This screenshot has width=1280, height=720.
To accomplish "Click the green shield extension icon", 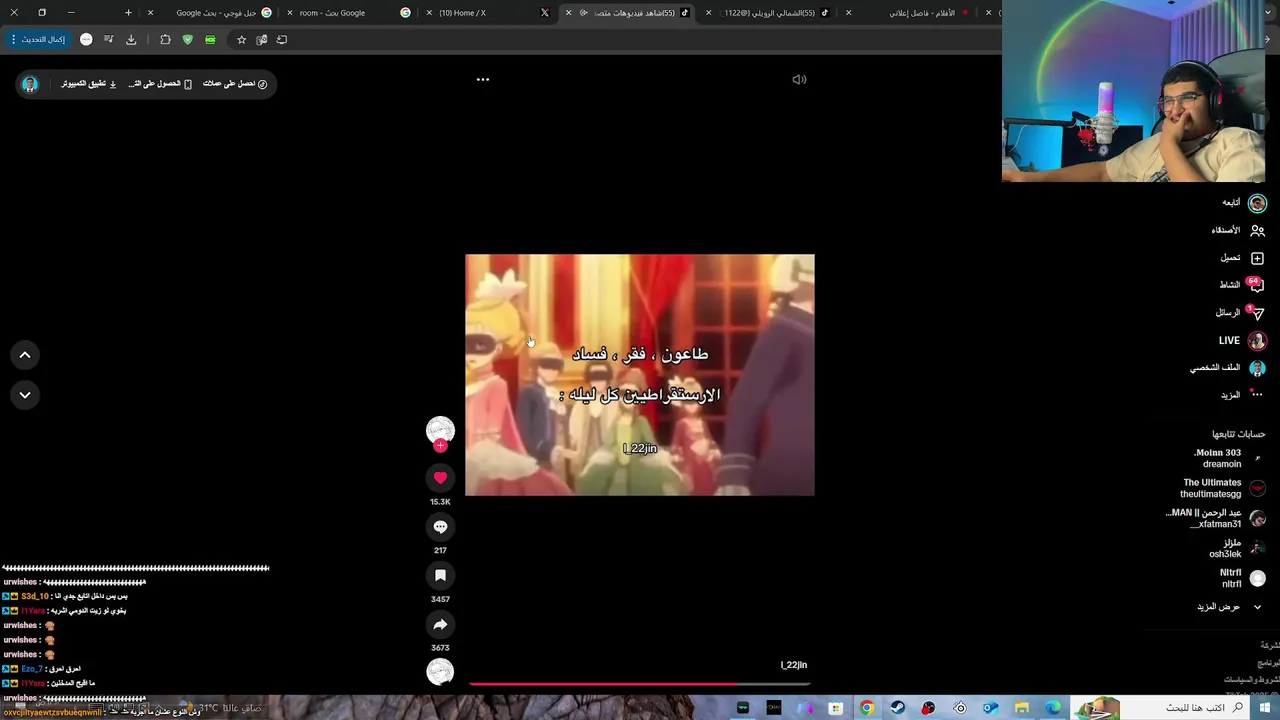I will pos(187,39).
